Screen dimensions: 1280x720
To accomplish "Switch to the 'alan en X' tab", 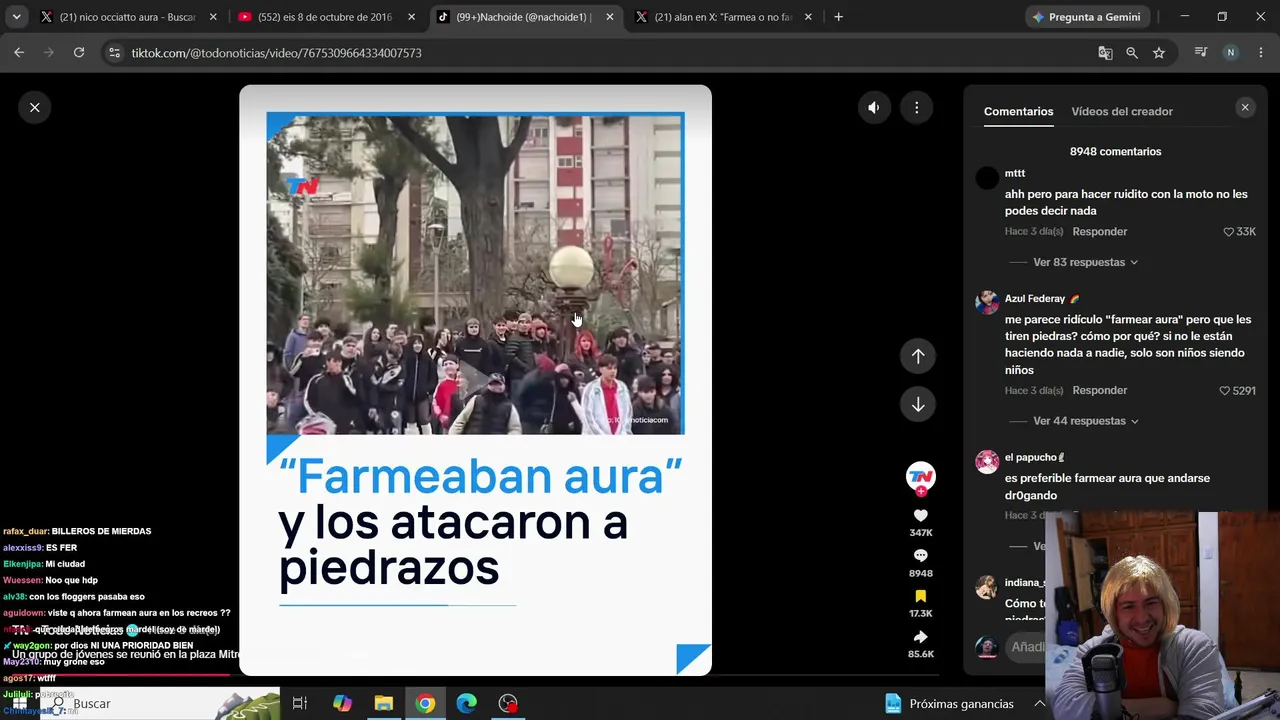I will [x=723, y=17].
